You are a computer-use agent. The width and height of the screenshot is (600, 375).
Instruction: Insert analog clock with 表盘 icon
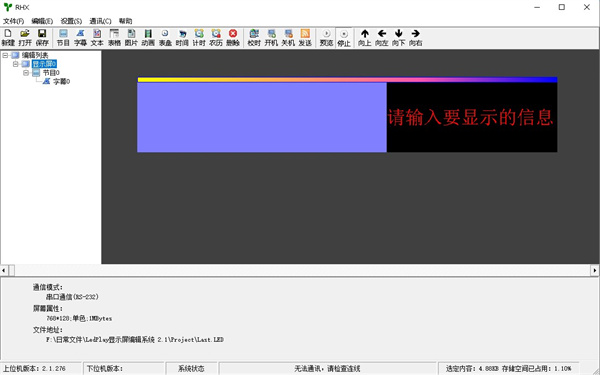(x=165, y=38)
